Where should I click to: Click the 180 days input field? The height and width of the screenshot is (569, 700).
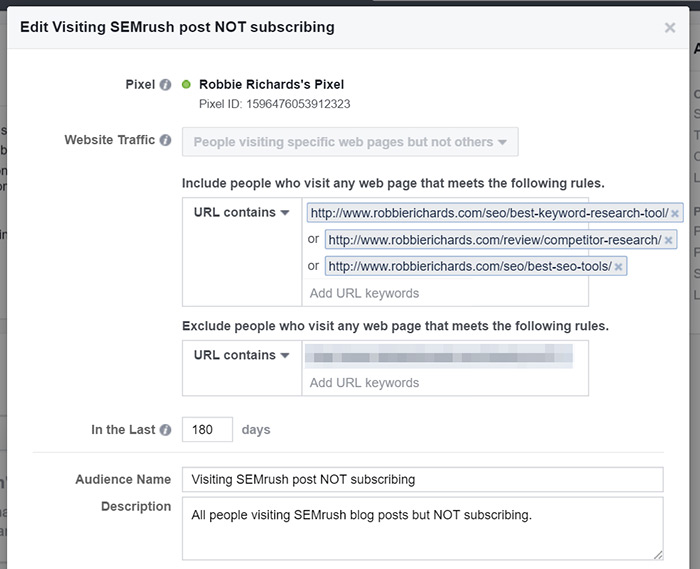point(207,430)
